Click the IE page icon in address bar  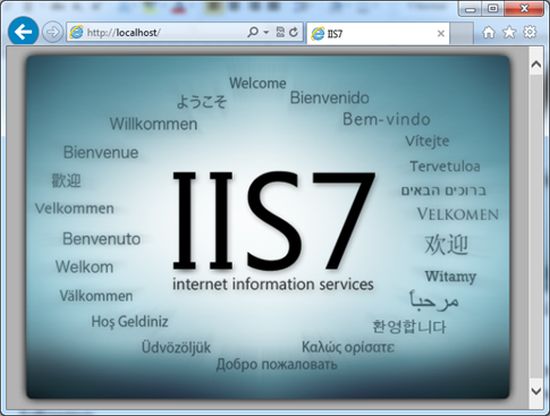click(76, 32)
